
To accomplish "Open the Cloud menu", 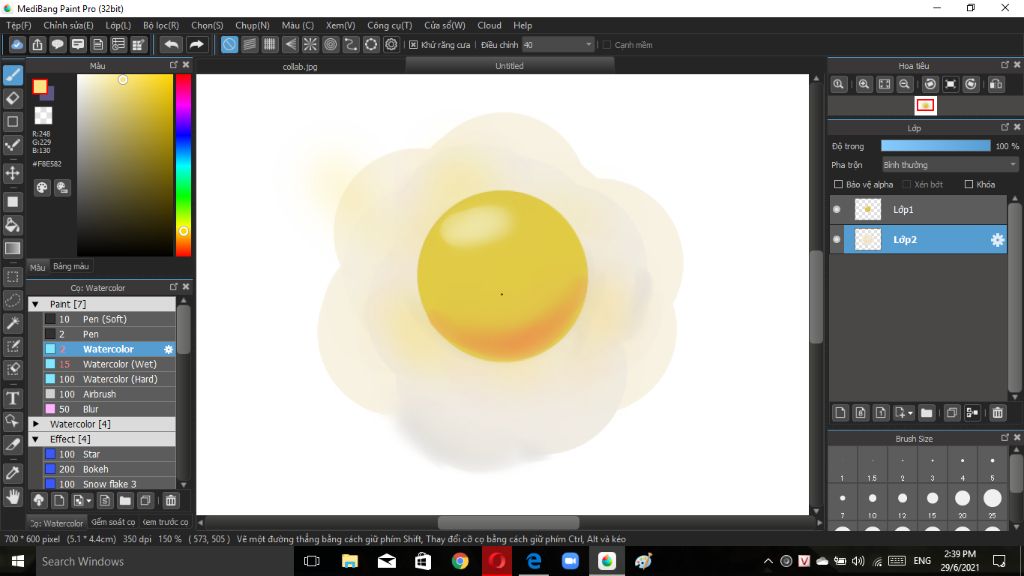I will (489, 25).
